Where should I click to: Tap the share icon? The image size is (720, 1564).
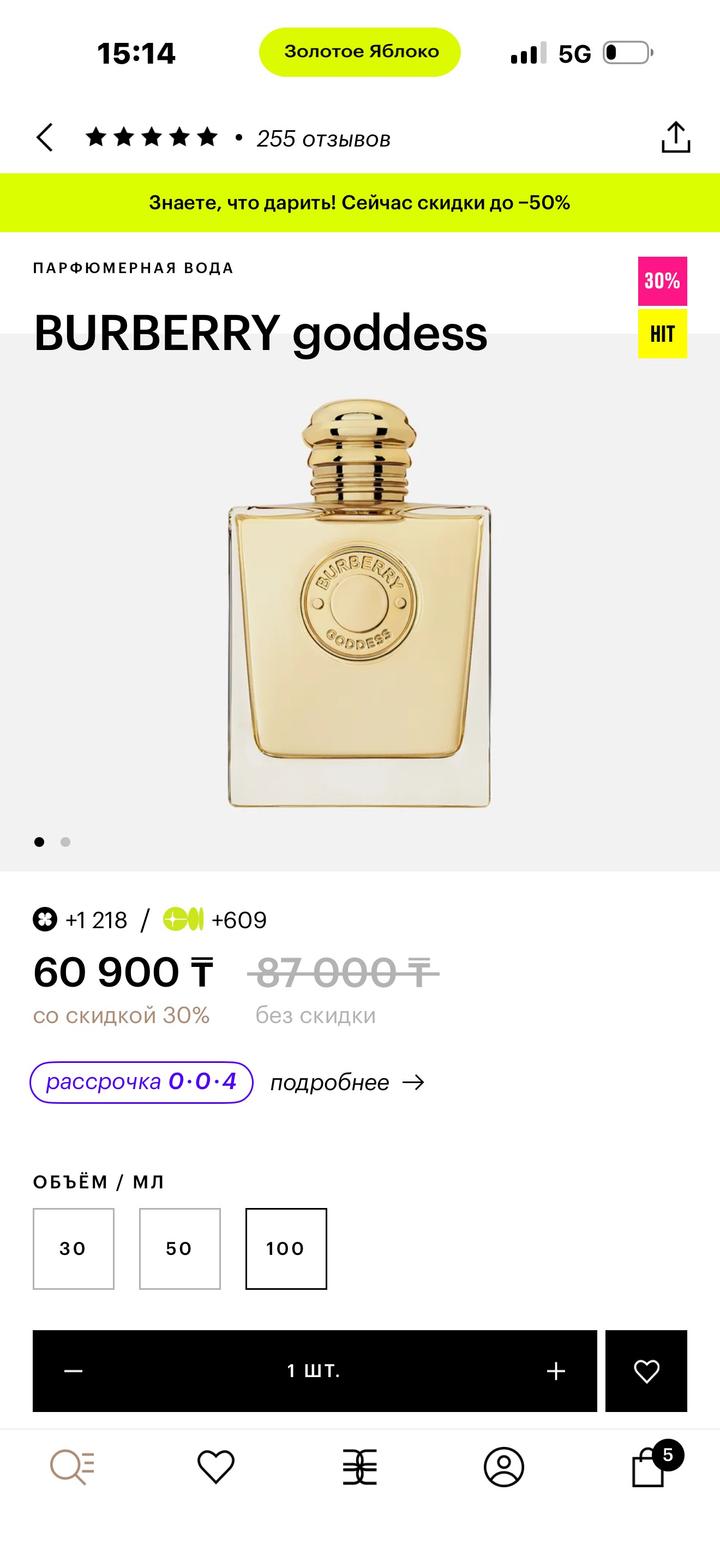676,138
